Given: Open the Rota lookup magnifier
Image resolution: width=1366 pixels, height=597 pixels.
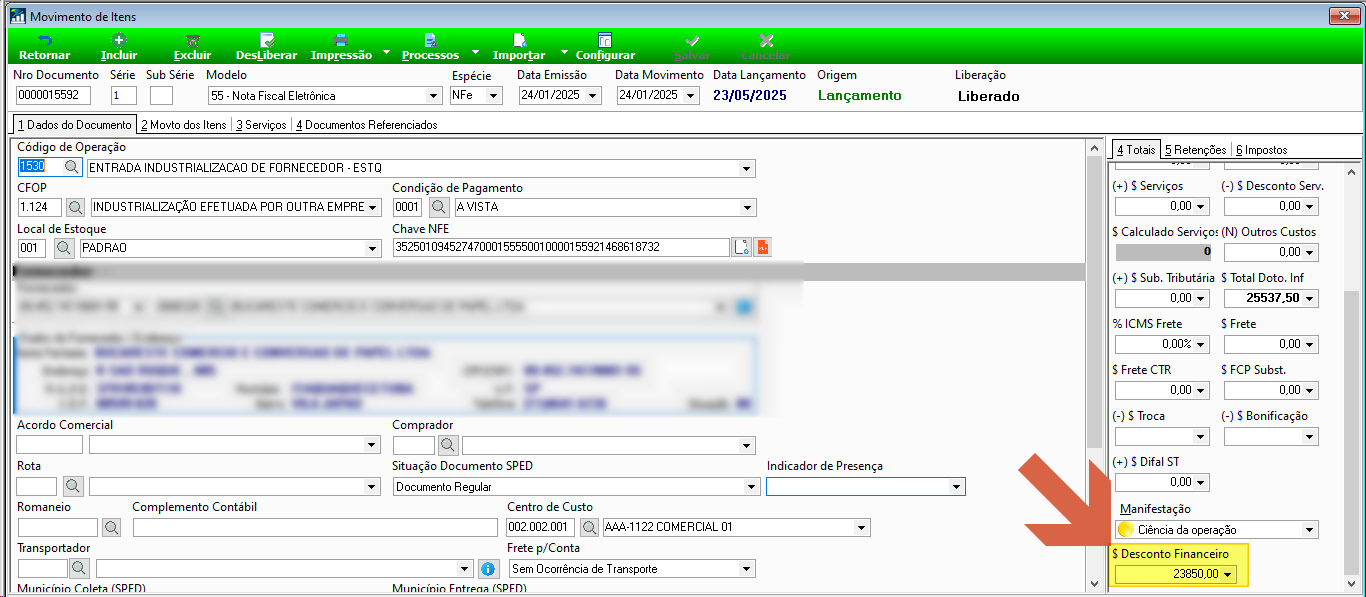Looking at the screenshot, I should pyautogui.click(x=73, y=486).
